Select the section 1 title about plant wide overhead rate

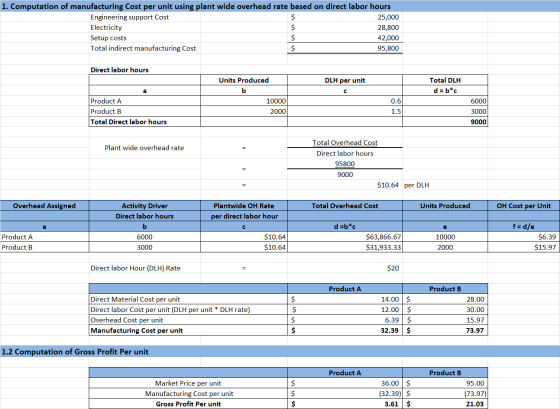pos(196,6)
